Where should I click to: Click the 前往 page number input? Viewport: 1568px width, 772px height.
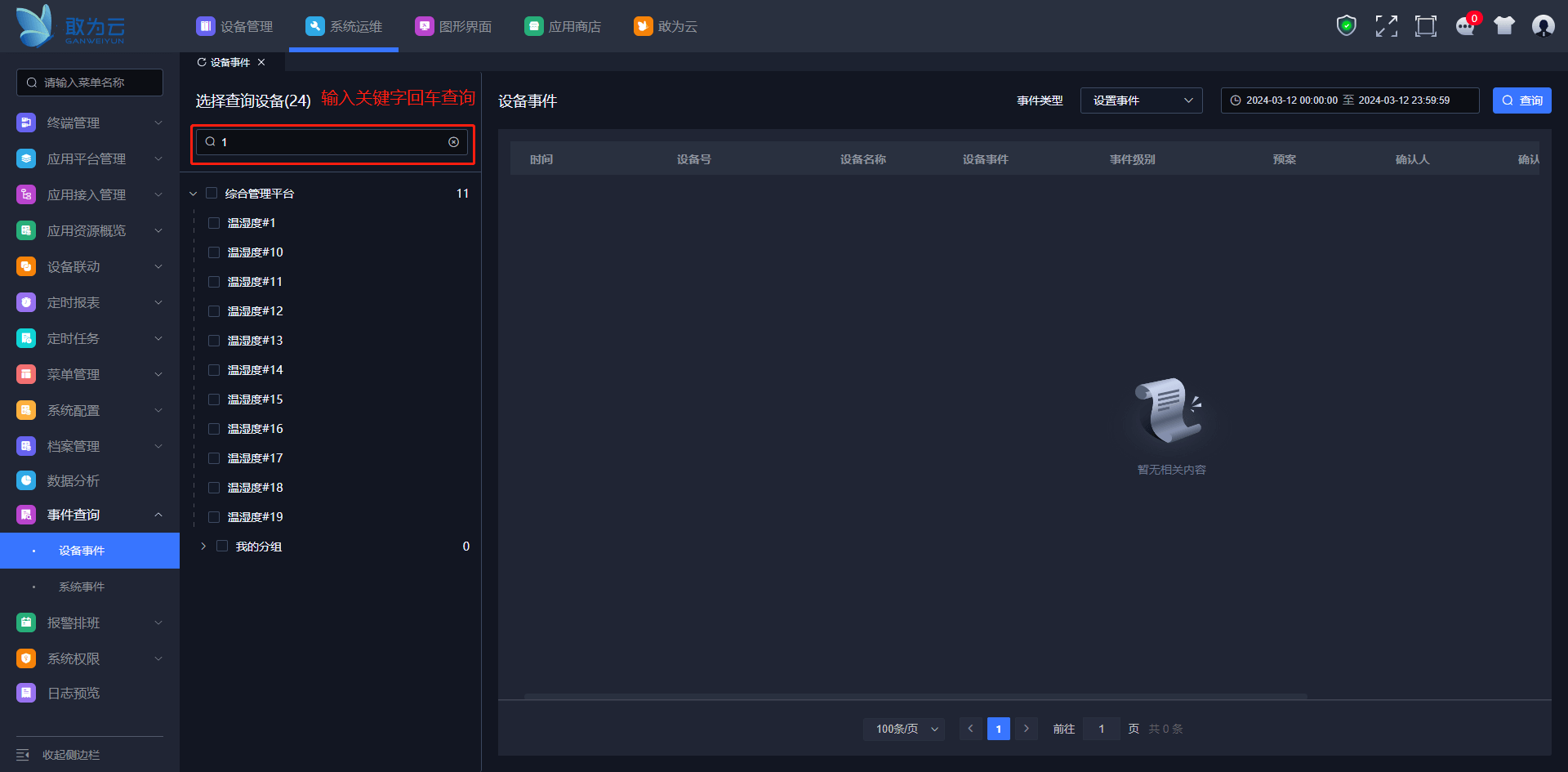click(x=1102, y=729)
